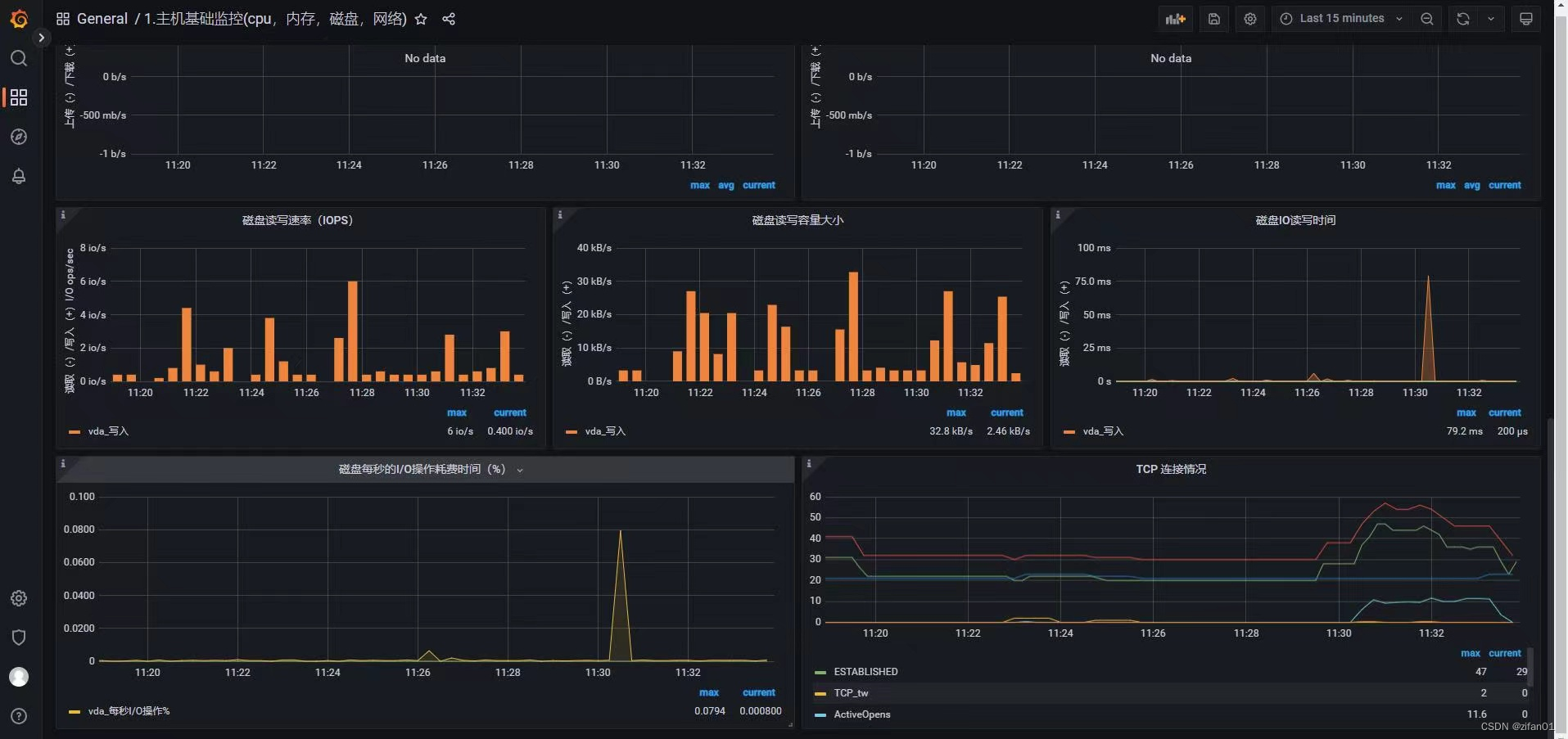Zoom out the time range with magnifier icon
Image resolution: width=1568 pixels, height=739 pixels.
pos(1426,18)
